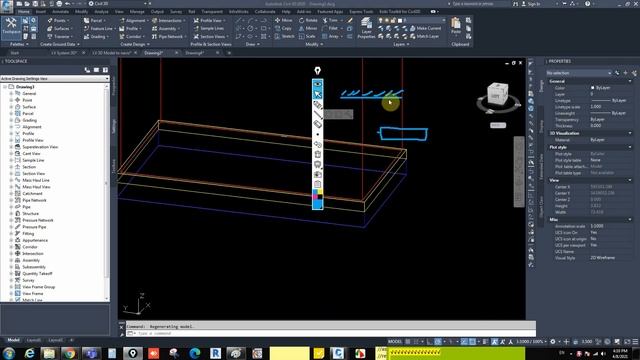Viewport: 640px width, 360px height.
Task: Open the Grading tool in the ribbon
Action: click(96, 37)
